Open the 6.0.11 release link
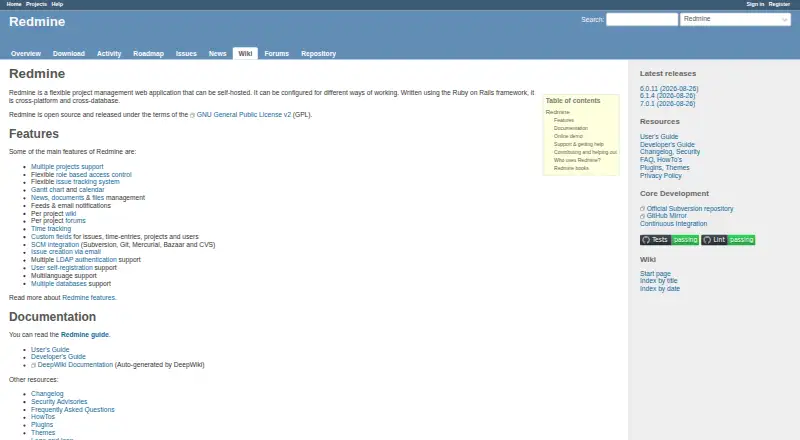Viewport: 800px width, 440px height. [x=669, y=89]
